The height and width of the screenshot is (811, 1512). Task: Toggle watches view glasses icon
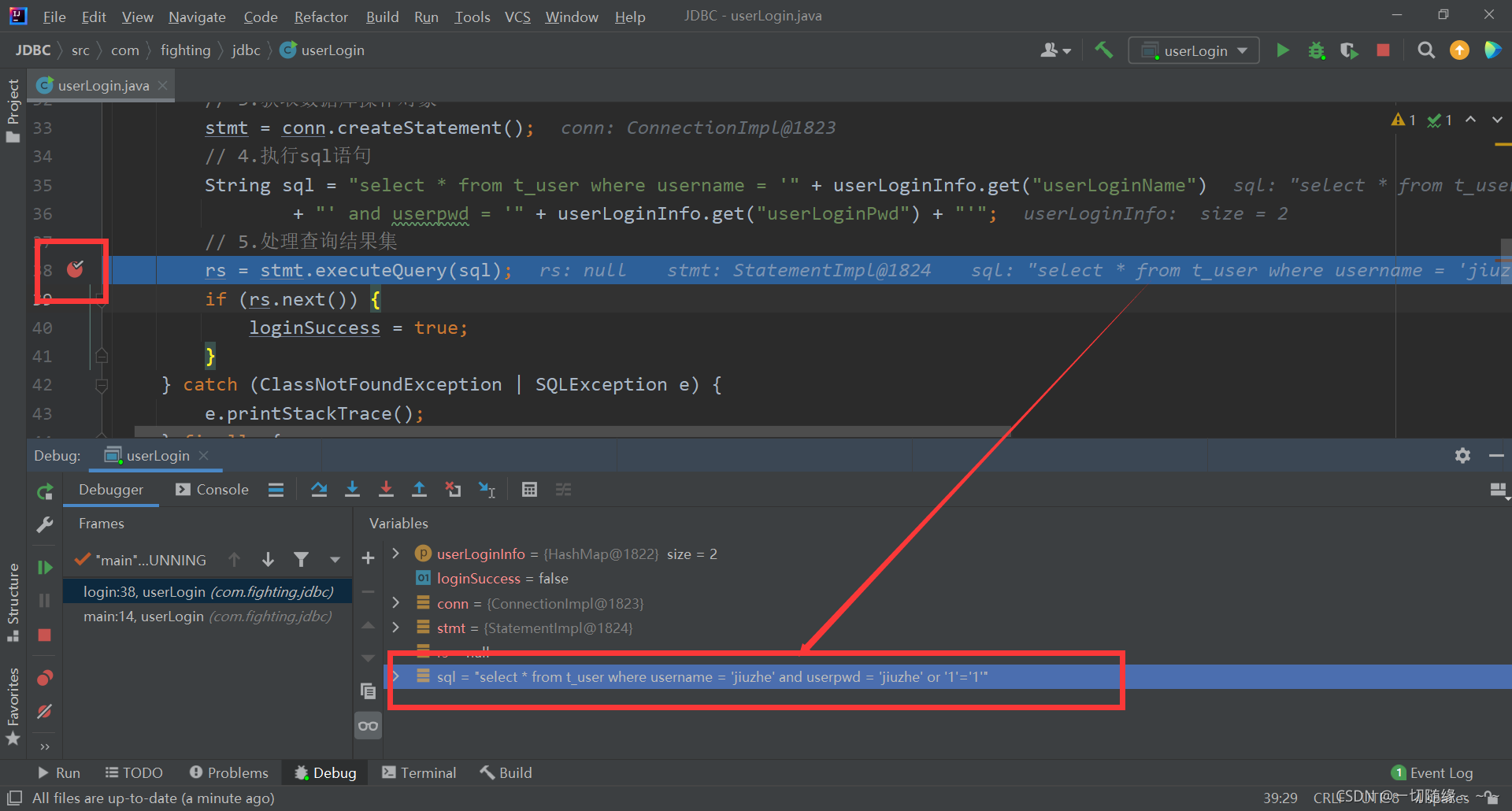(368, 726)
